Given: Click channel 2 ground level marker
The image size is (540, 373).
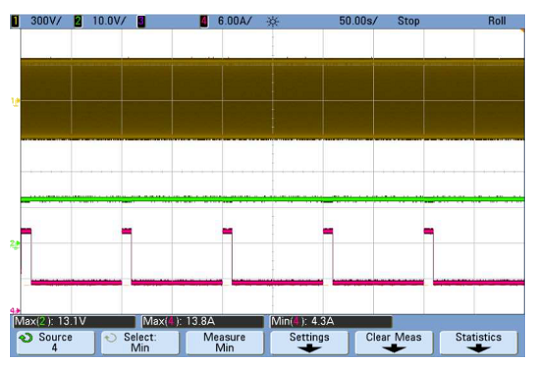Looking at the screenshot, I should click(x=14, y=244).
